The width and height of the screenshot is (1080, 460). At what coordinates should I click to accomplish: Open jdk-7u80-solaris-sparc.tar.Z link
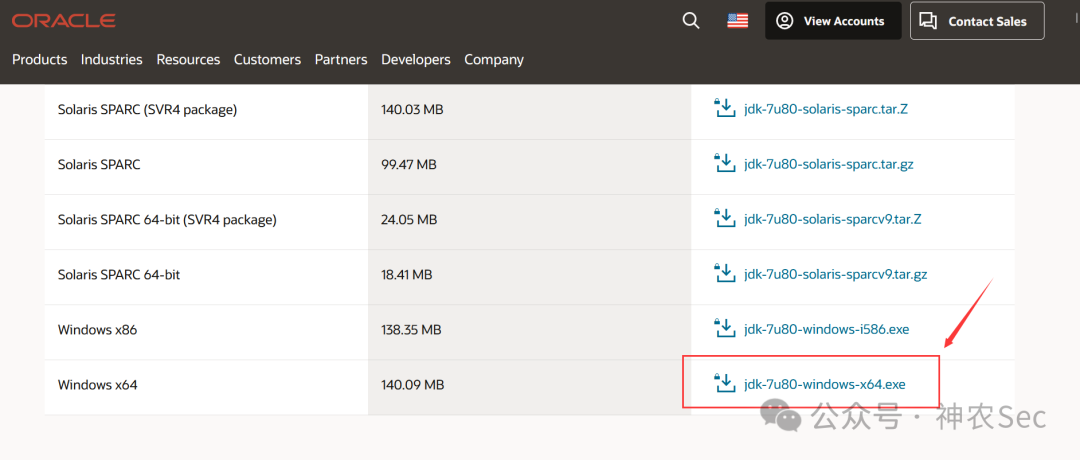click(826, 109)
